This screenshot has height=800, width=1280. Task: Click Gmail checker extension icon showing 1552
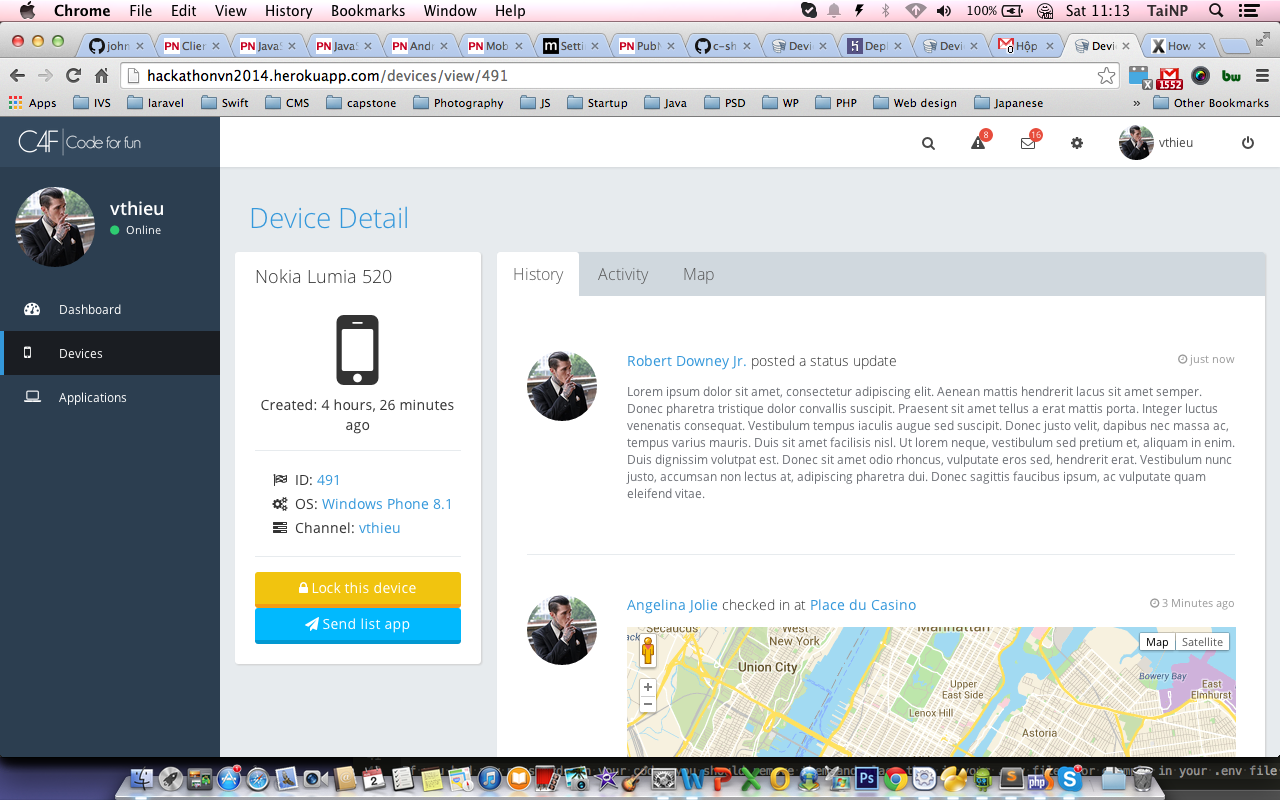1170,77
